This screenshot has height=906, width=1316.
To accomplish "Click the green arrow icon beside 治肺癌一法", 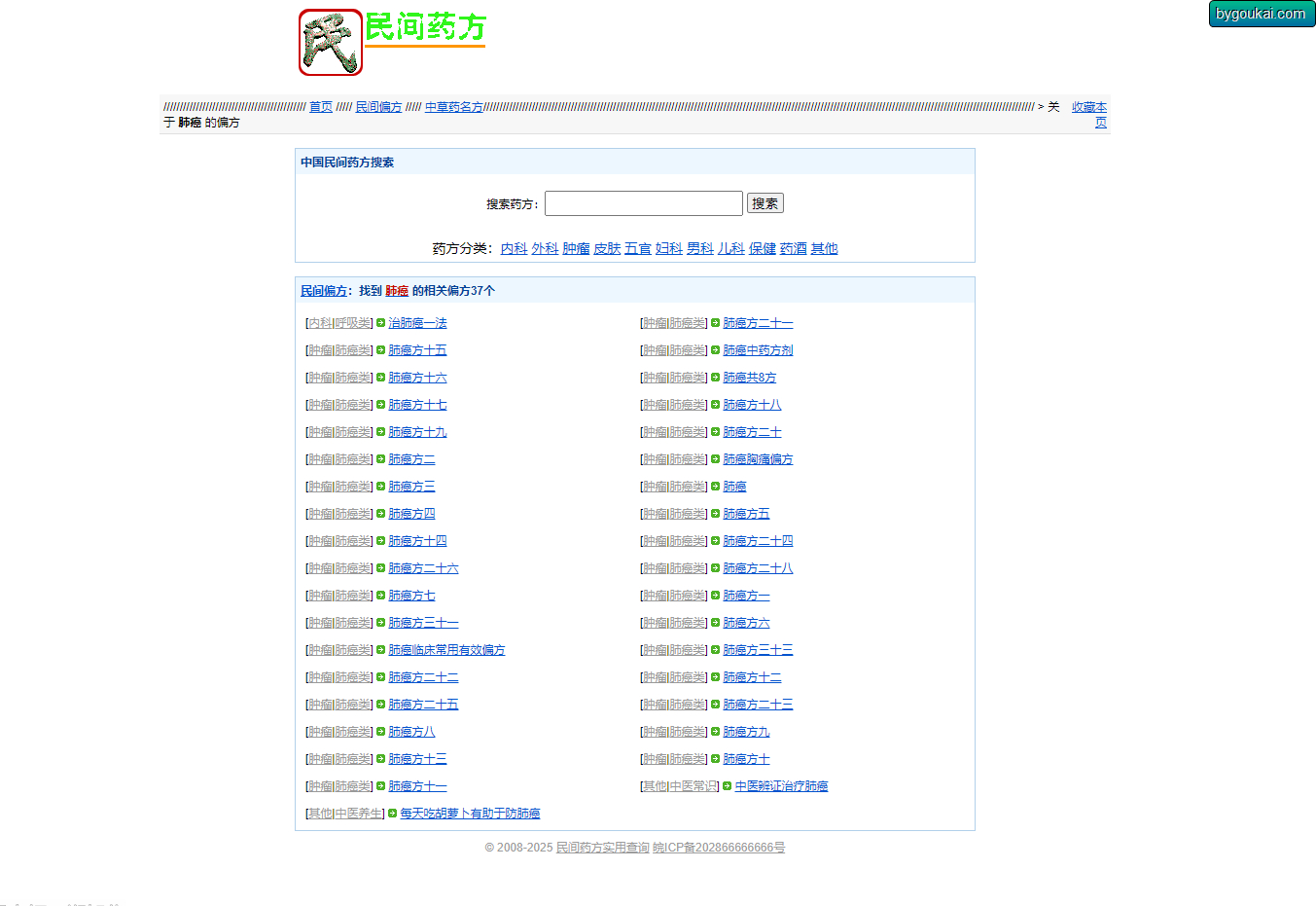I will [x=380, y=323].
